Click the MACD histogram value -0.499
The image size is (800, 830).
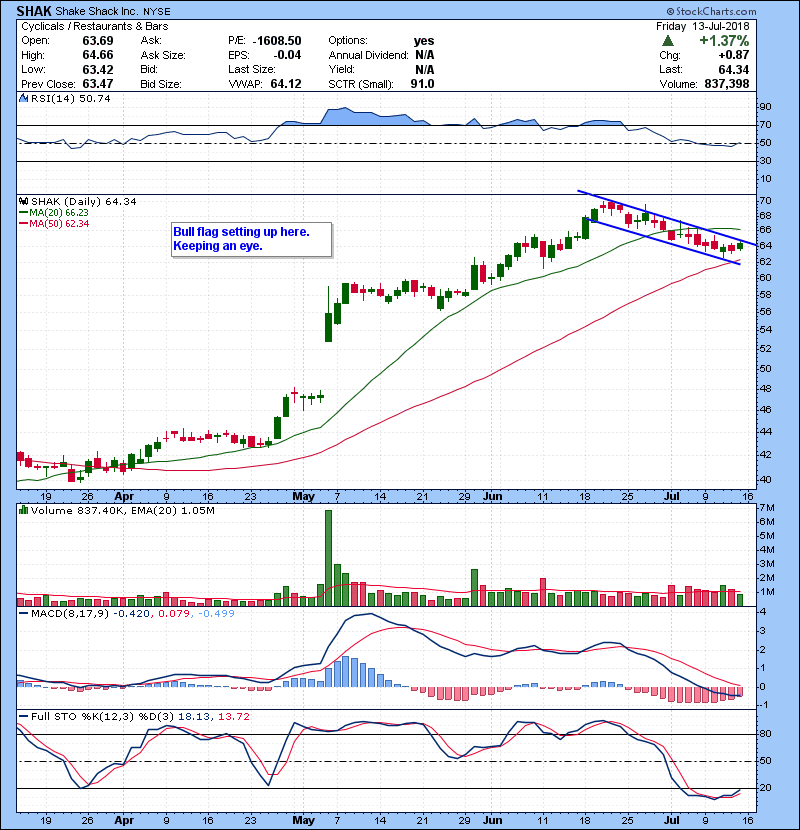[216, 613]
